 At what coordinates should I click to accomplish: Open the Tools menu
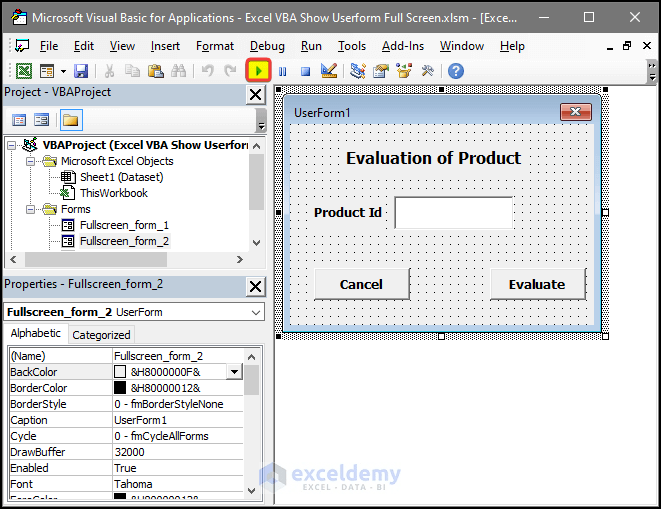352,46
